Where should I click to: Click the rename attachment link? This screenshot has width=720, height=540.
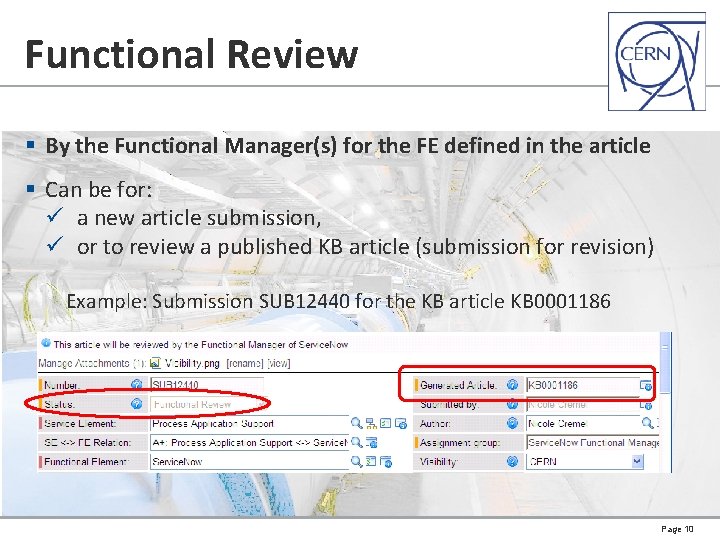(x=245, y=363)
